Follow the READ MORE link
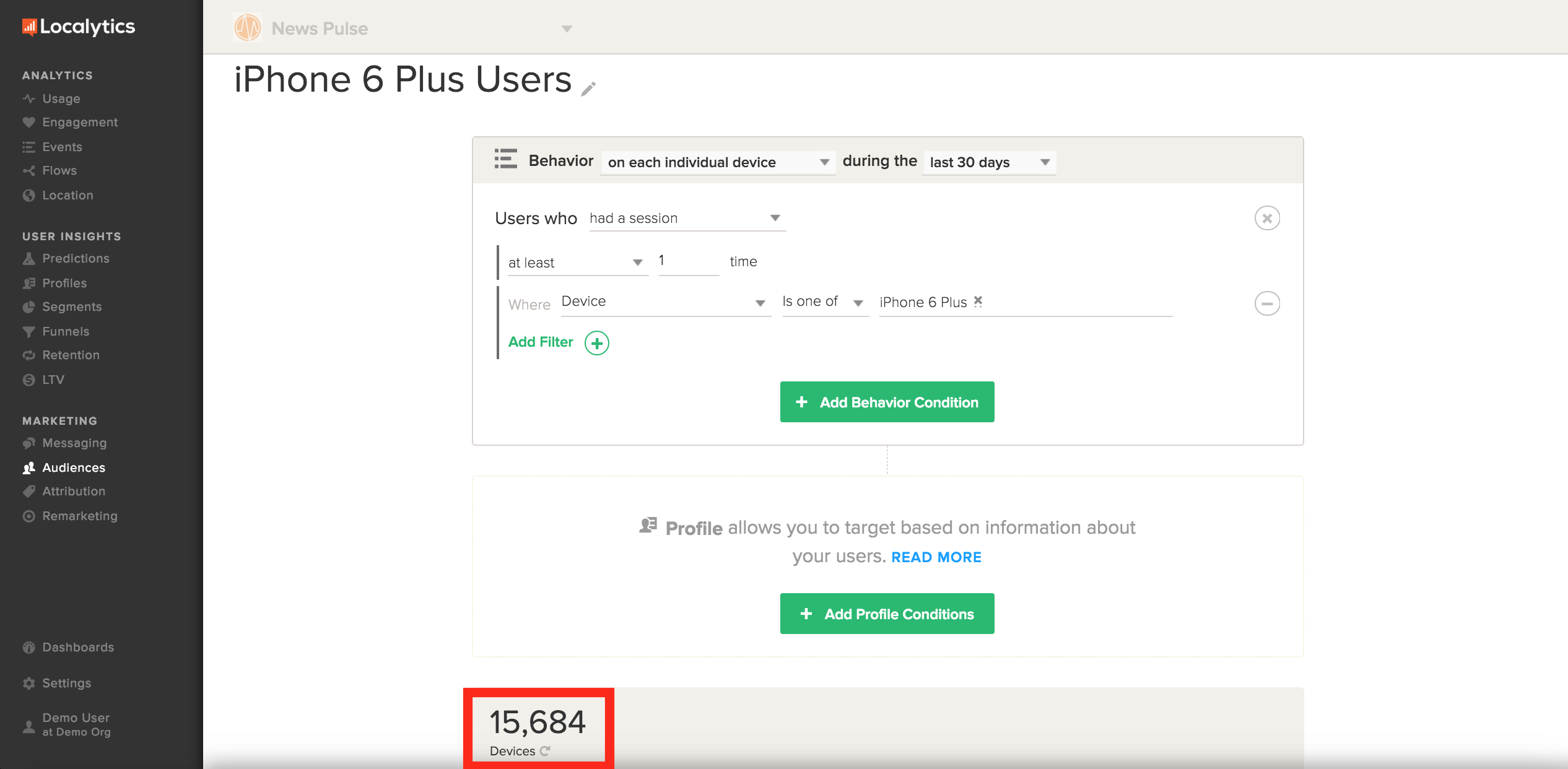This screenshot has width=1568, height=769. 936,557
